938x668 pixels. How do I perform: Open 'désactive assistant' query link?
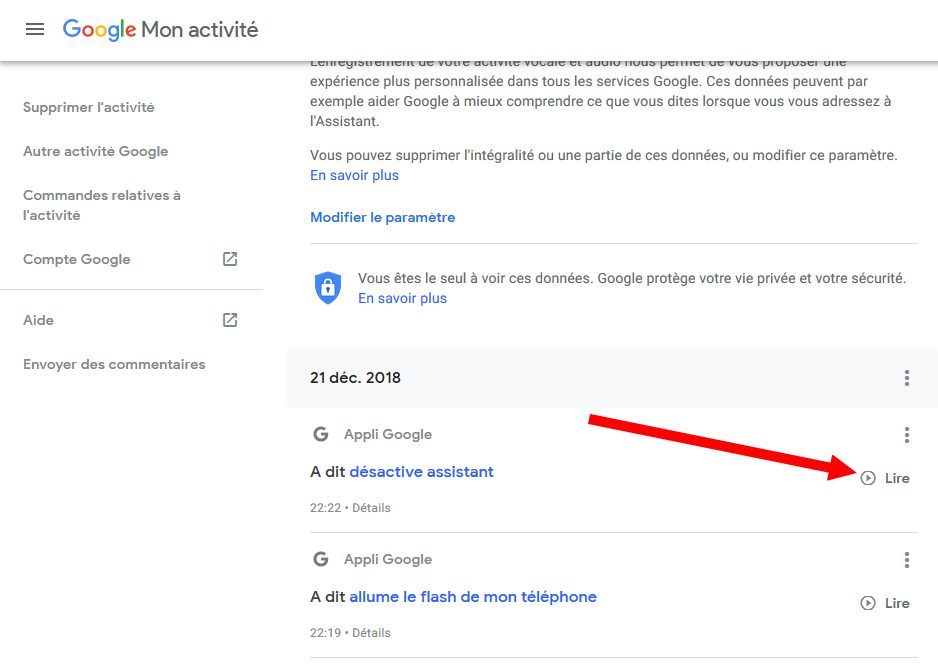[x=422, y=472]
